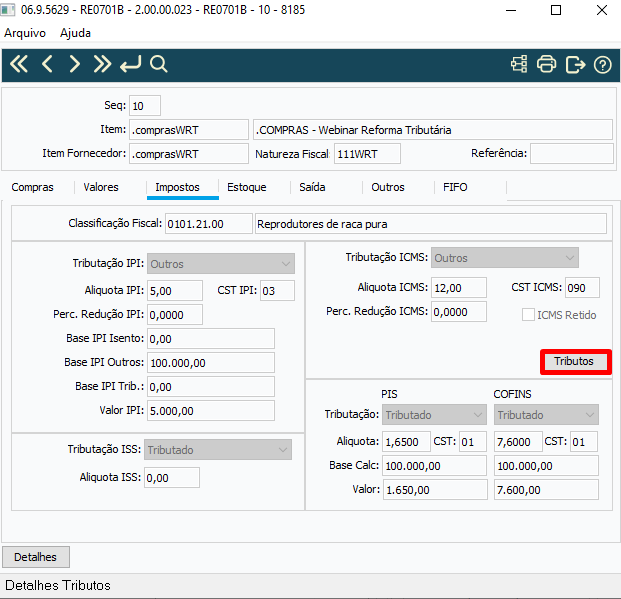Go to first record with double-left arrow
The width and height of the screenshot is (621, 599).
[19, 64]
